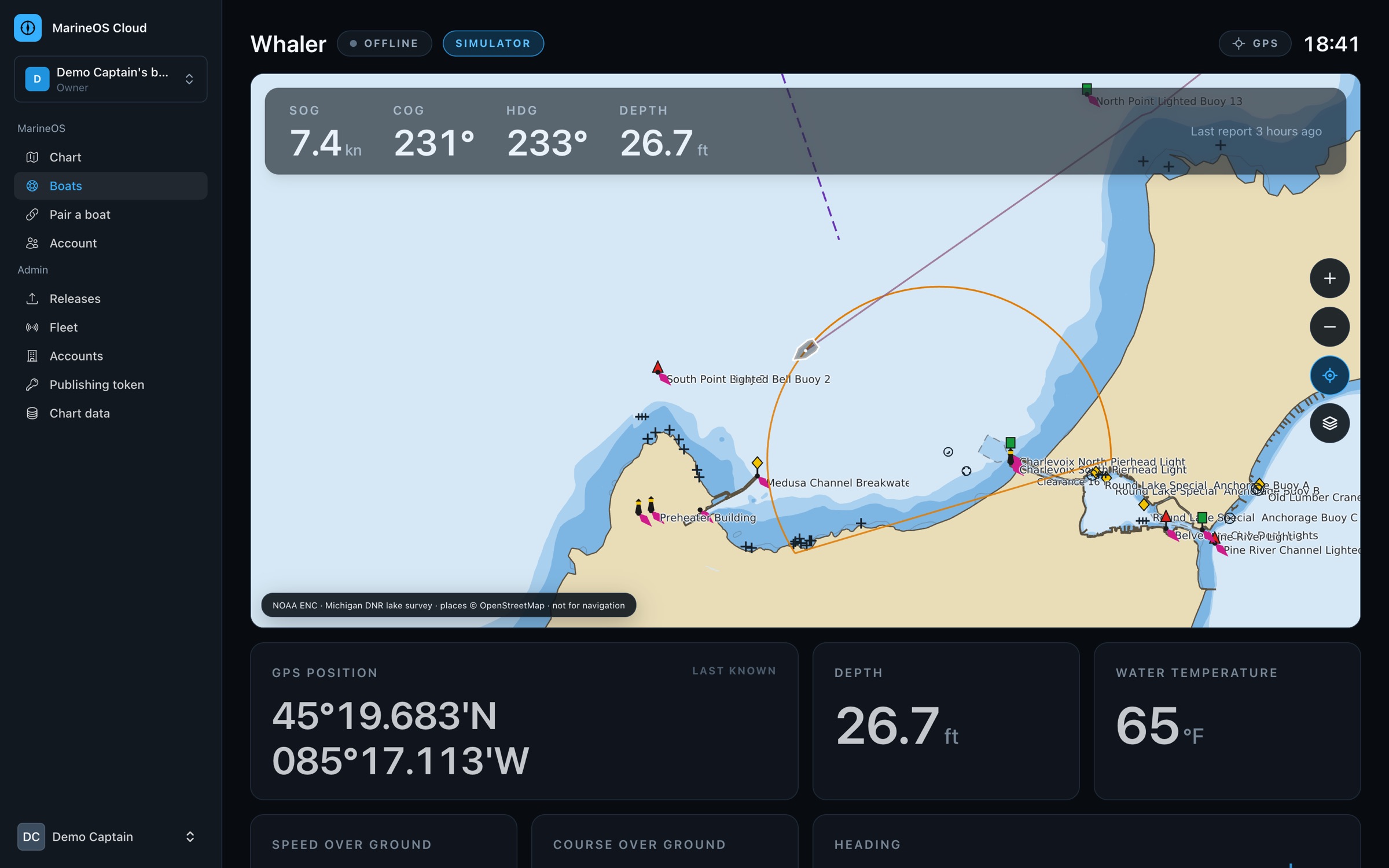This screenshot has height=868, width=1389.
Task: Open Publishing token page
Action: pyautogui.click(x=111, y=385)
